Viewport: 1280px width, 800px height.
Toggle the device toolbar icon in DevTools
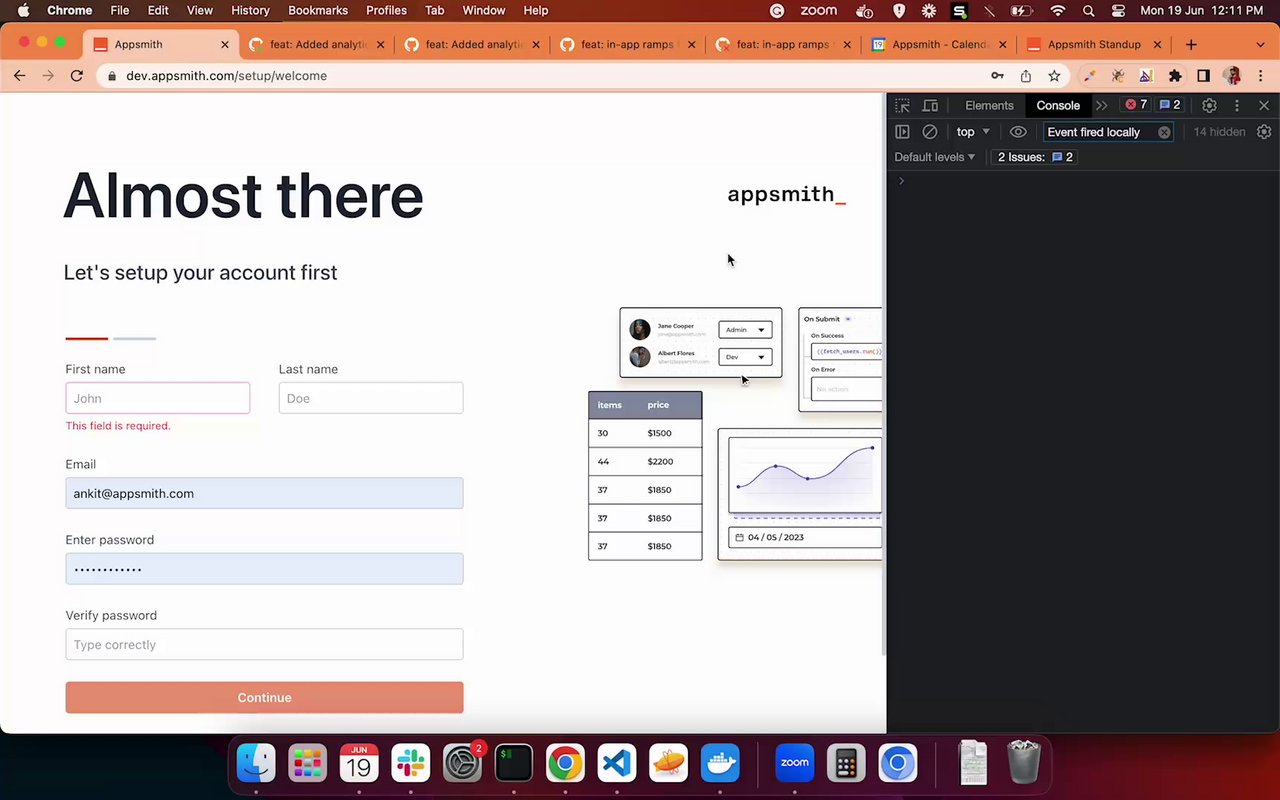pyautogui.click(x=930, y=105)
